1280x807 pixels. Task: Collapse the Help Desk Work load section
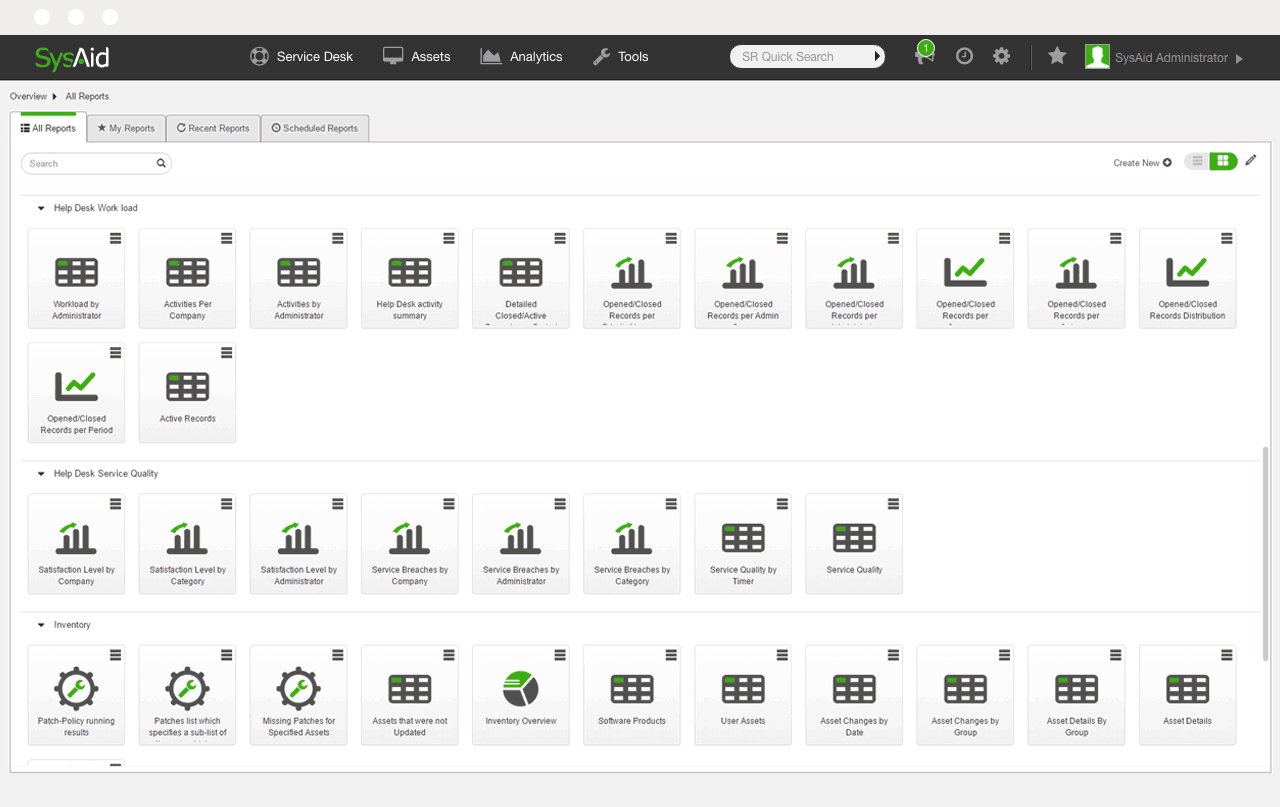pyautogui.click(x=40, y=207)
